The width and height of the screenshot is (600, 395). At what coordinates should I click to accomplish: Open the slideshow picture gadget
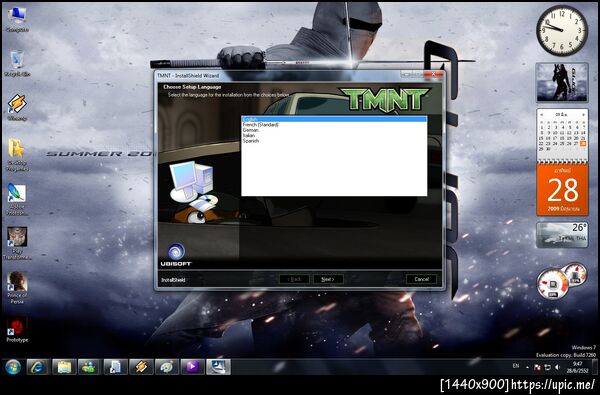[562, 83]
